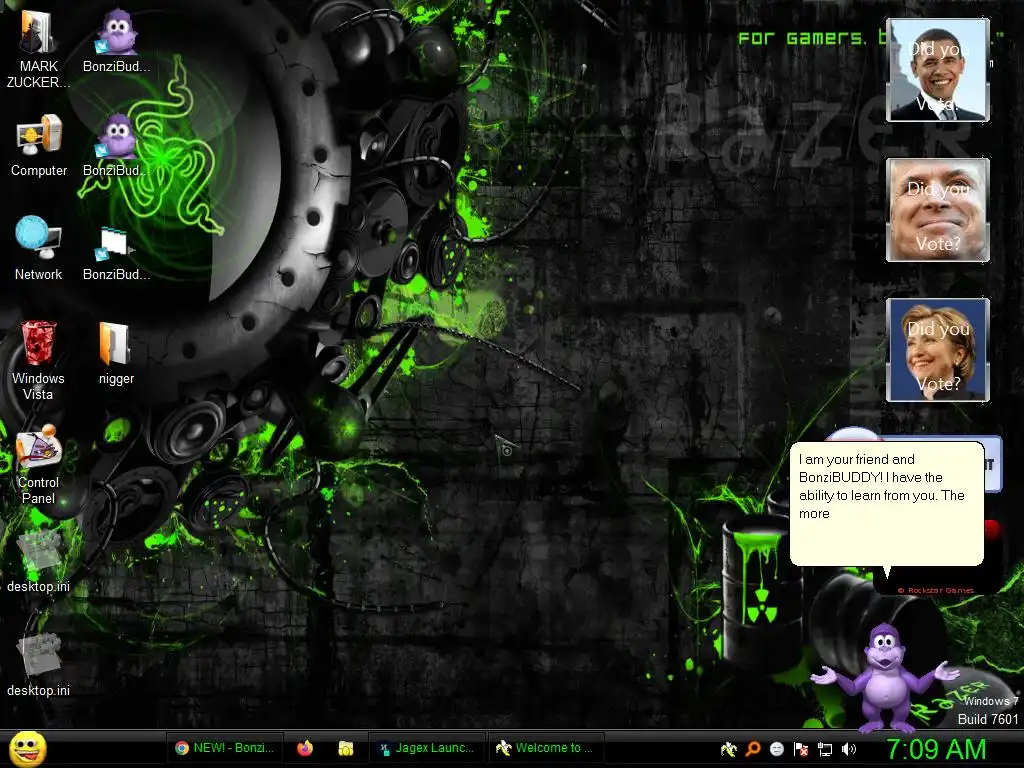Select the yellow folder icon beside Windows Vista
Screen dimensions: 1024x768
(116, 353)
